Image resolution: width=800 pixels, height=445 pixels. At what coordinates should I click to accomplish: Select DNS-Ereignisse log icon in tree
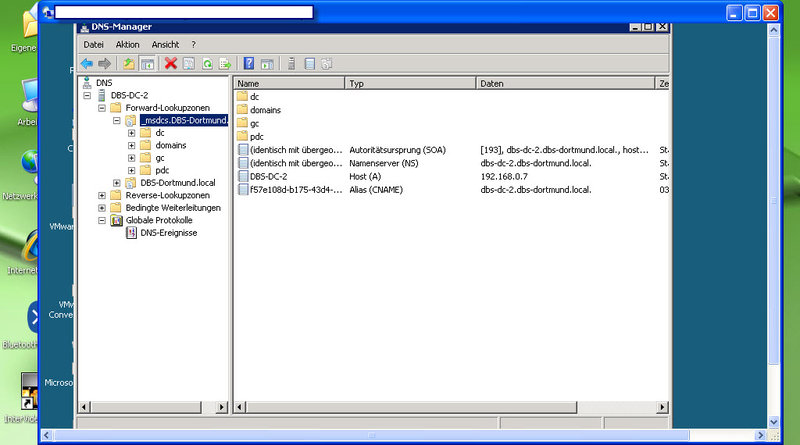pyautogui.click(x=132, y=233)
